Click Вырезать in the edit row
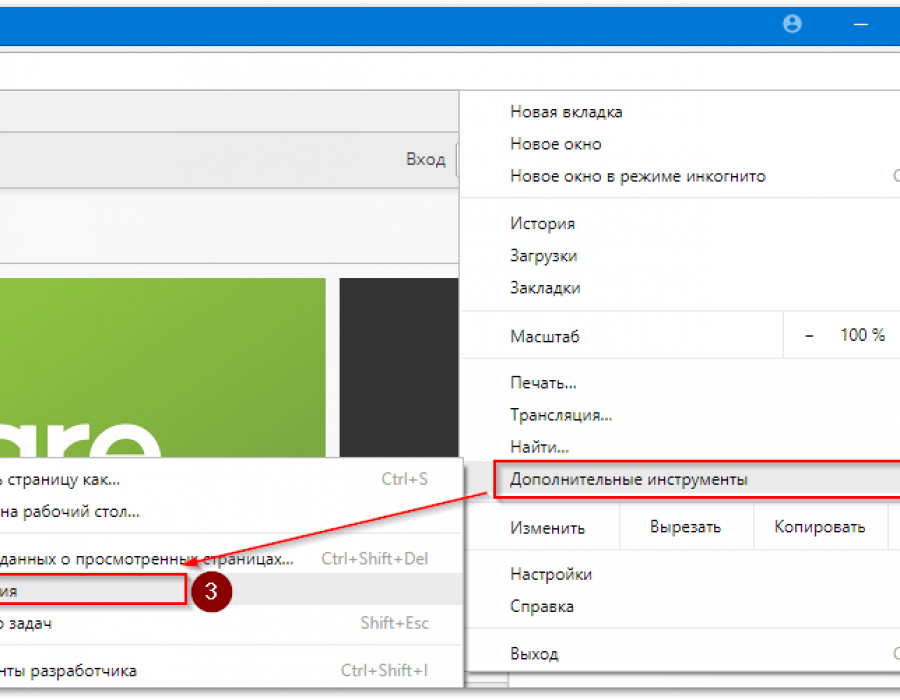900x700 pixels. tap(685, 527)
